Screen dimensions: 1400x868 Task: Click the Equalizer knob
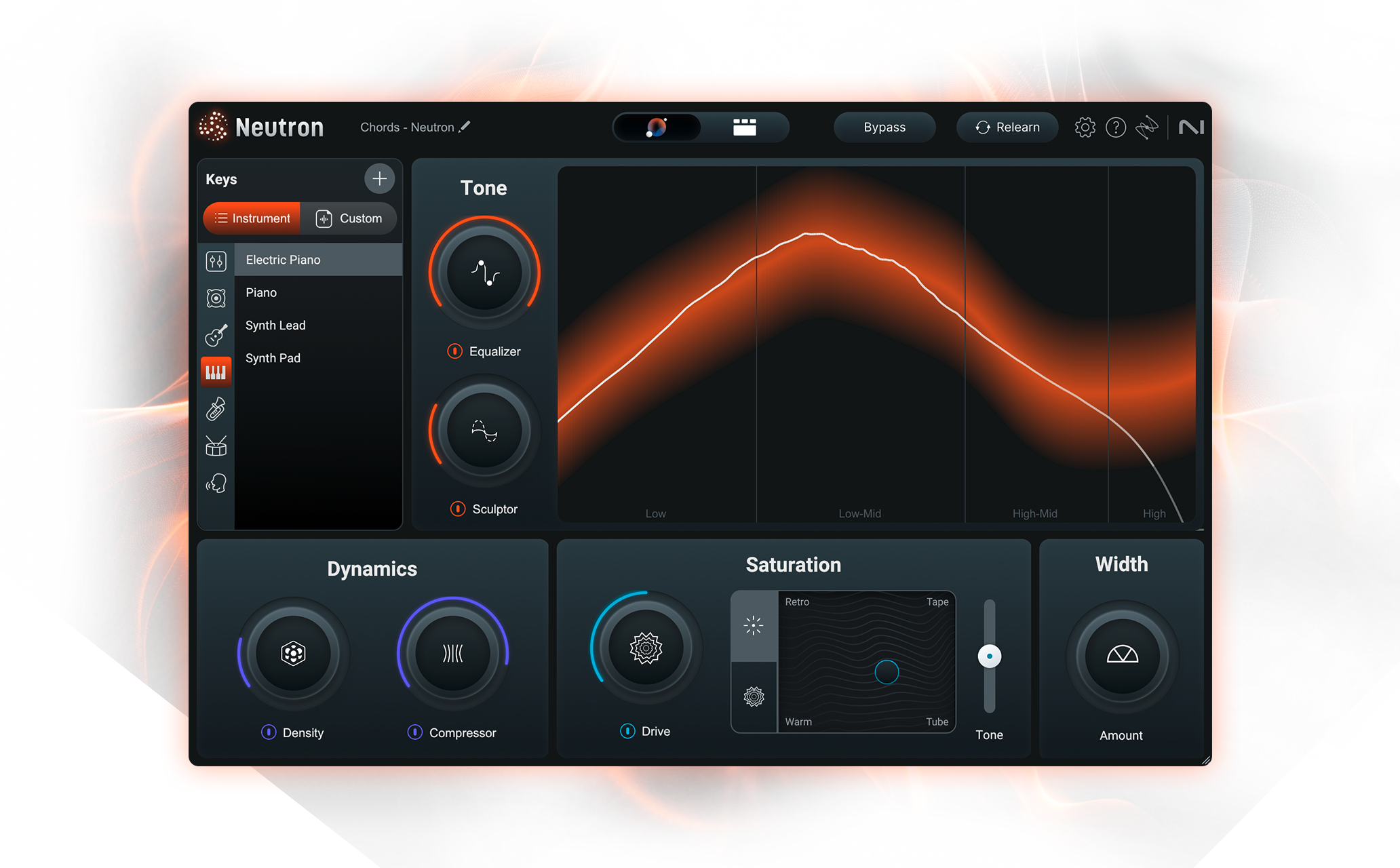484,273
